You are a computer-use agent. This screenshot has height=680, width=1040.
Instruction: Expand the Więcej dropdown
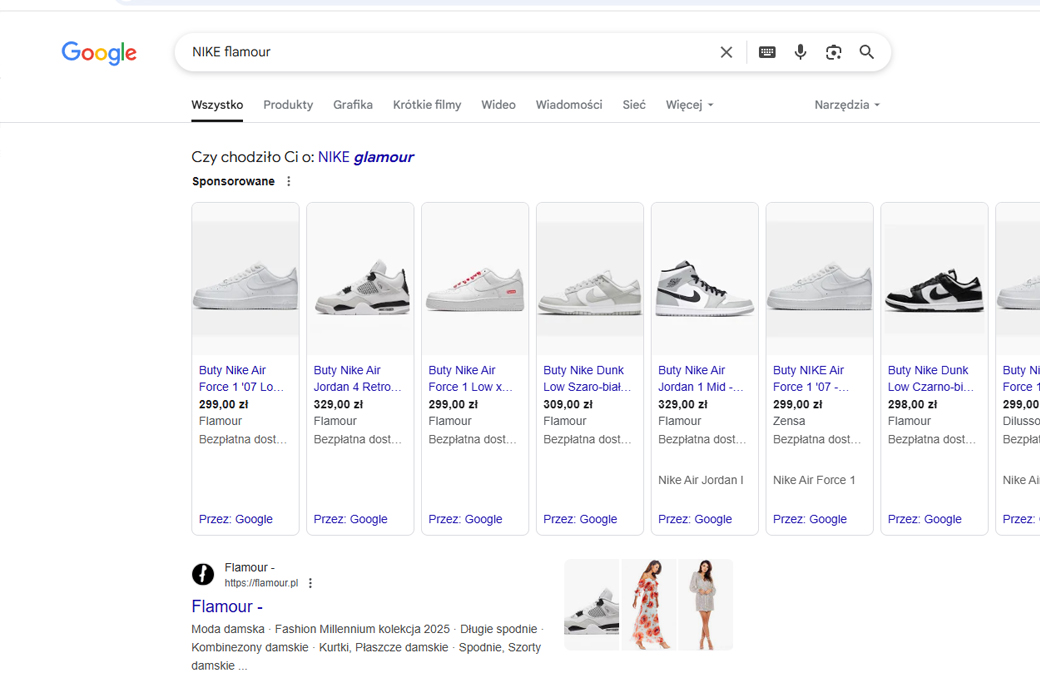click(x=690, y=105)
